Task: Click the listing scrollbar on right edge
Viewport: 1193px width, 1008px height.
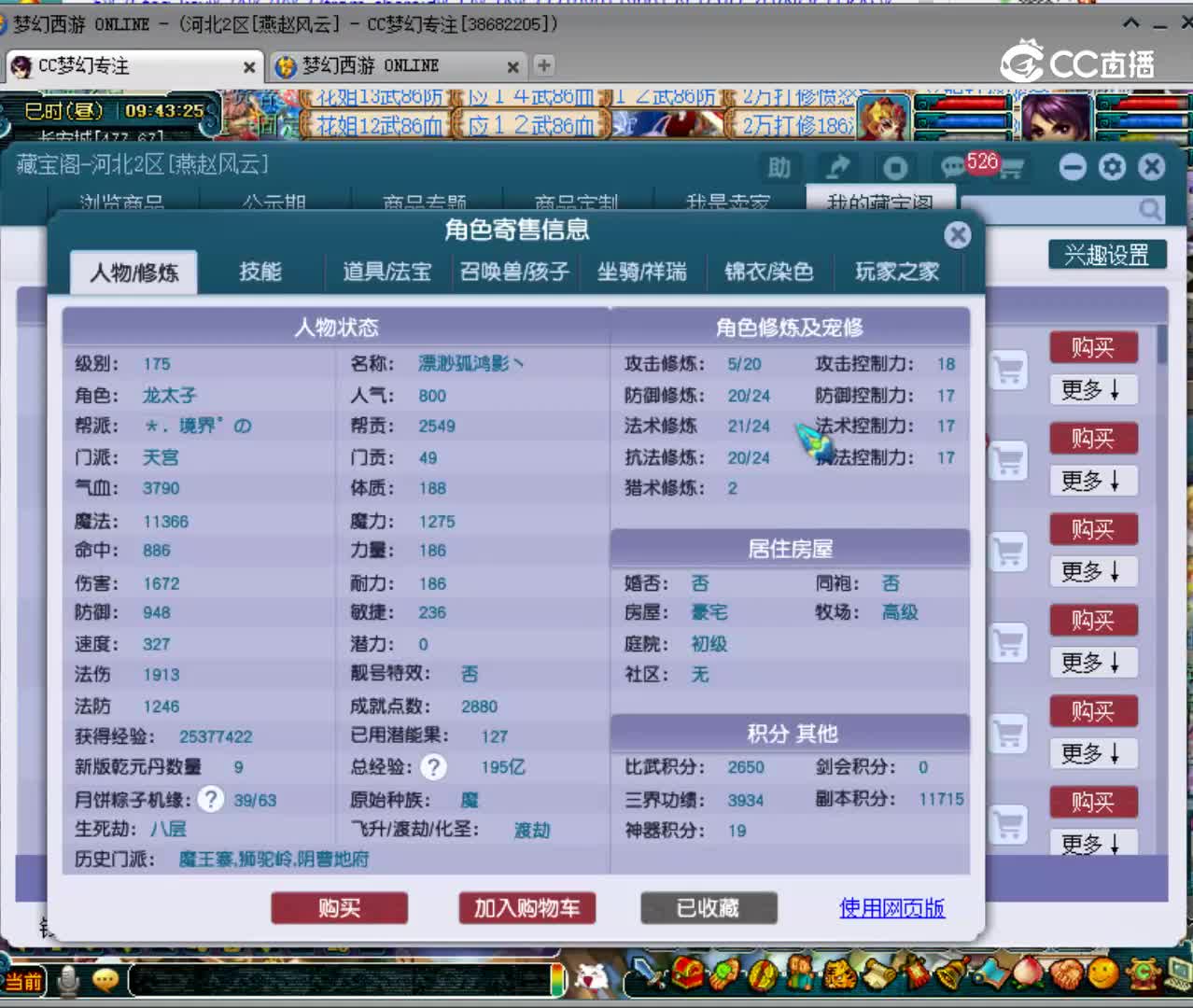Action: [1161, 343]
